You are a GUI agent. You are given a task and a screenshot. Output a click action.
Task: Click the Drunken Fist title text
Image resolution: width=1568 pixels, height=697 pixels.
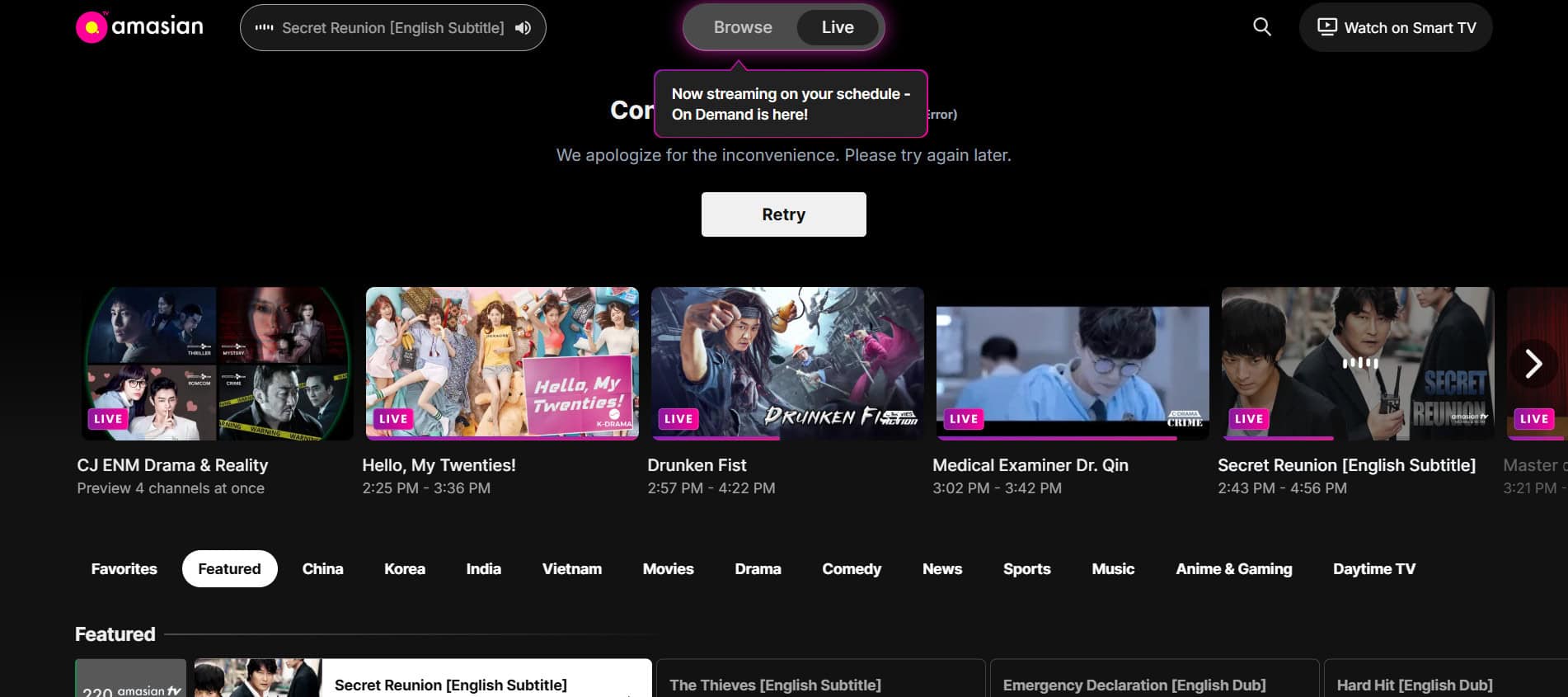697,465
